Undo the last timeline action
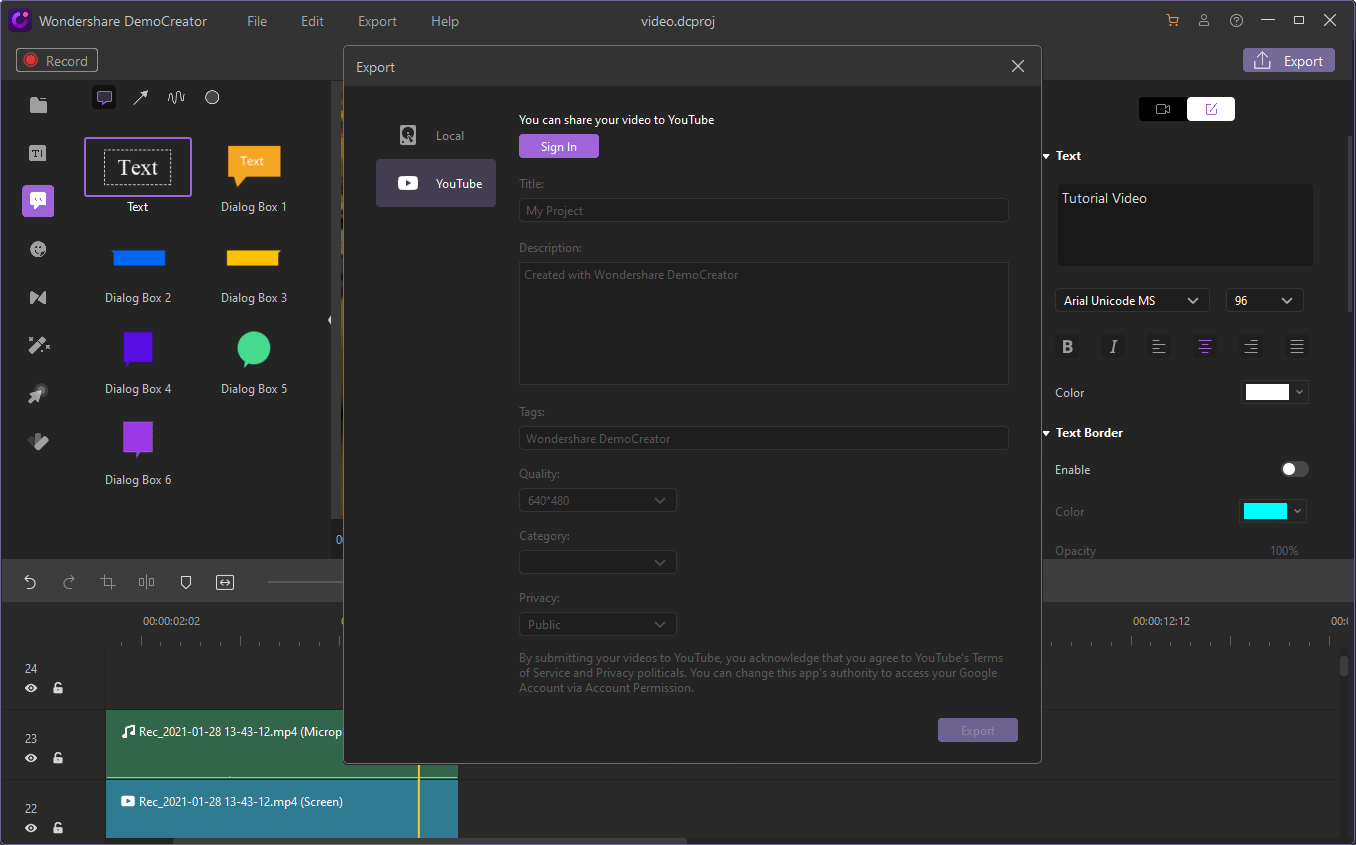This screenshot has height=845, width=1356. point(30,582)
